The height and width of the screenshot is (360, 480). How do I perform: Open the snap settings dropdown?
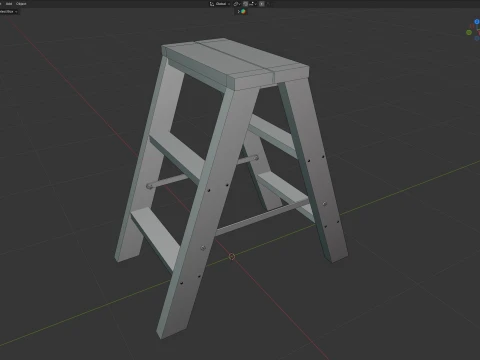(253, 4)
